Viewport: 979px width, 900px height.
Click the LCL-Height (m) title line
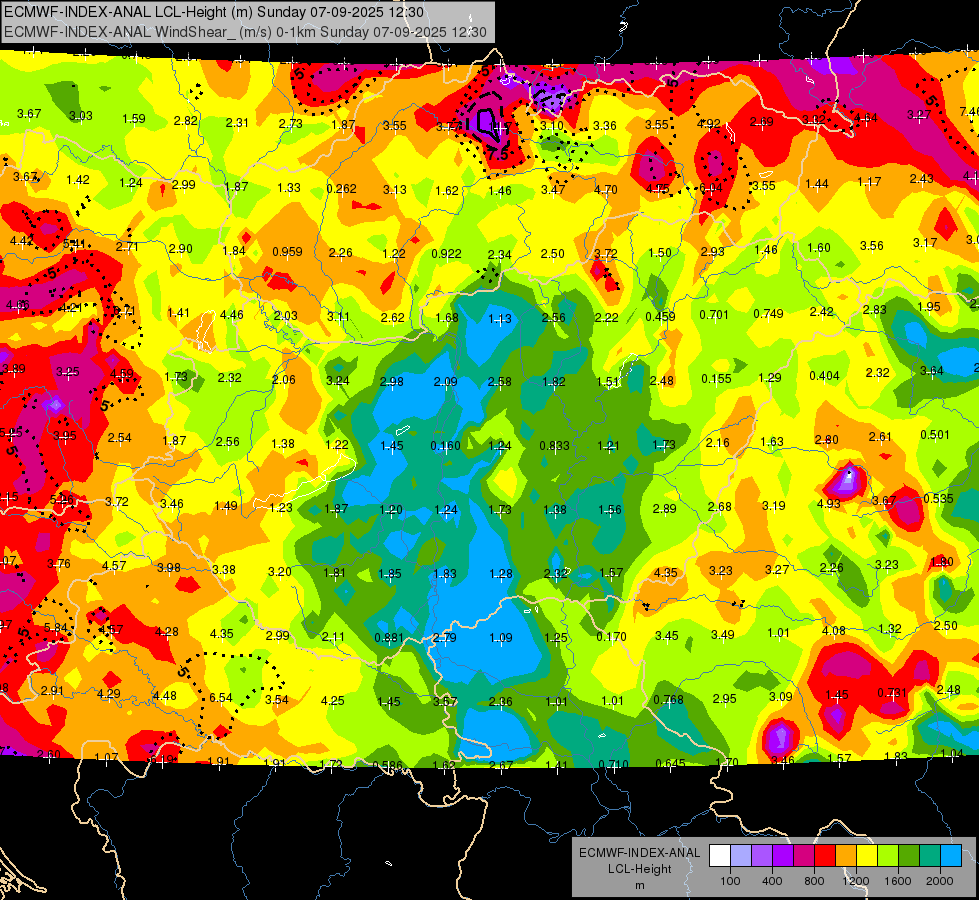pos(215,12)
